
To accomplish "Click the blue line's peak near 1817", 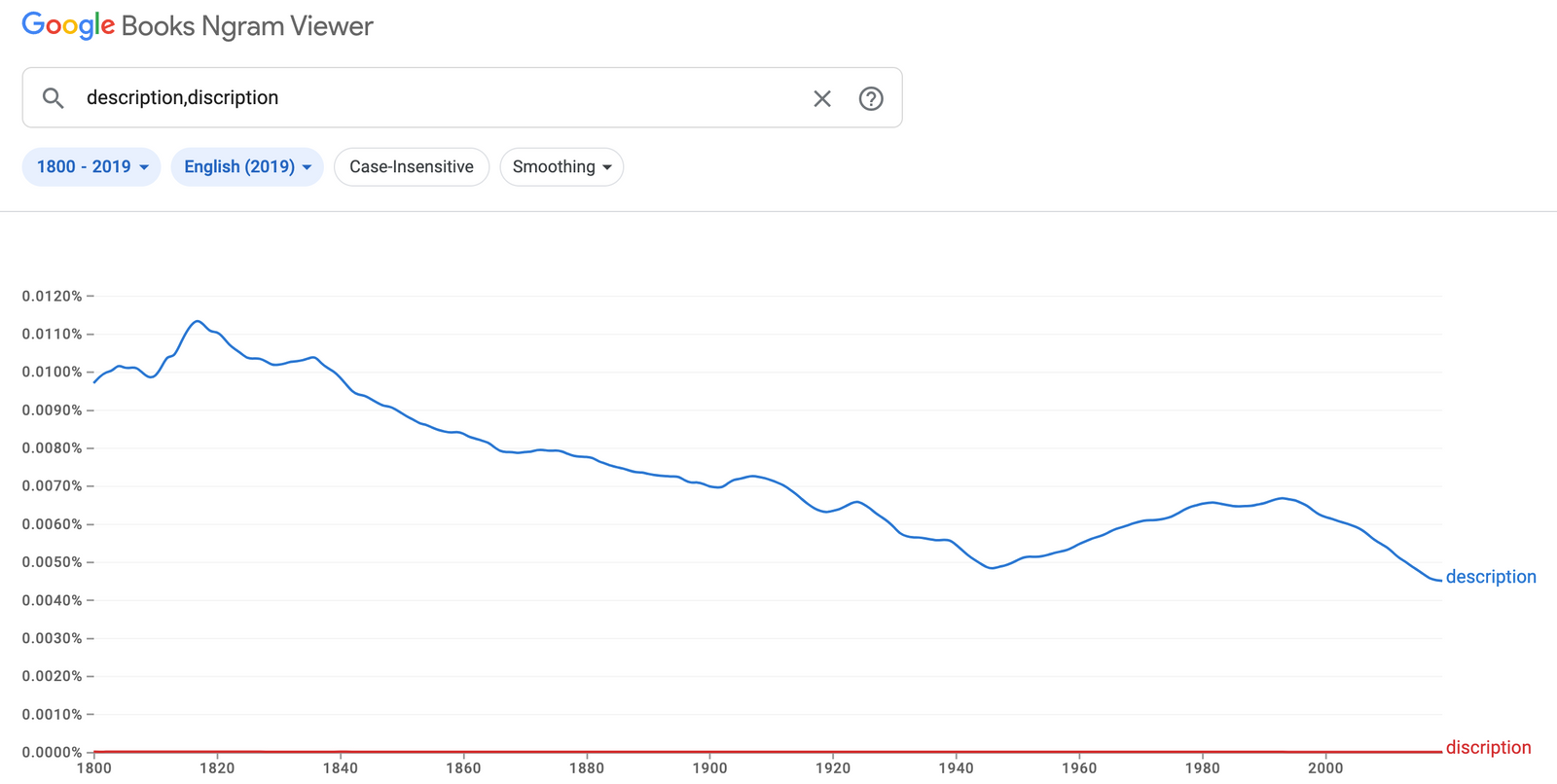I will 198,321.
